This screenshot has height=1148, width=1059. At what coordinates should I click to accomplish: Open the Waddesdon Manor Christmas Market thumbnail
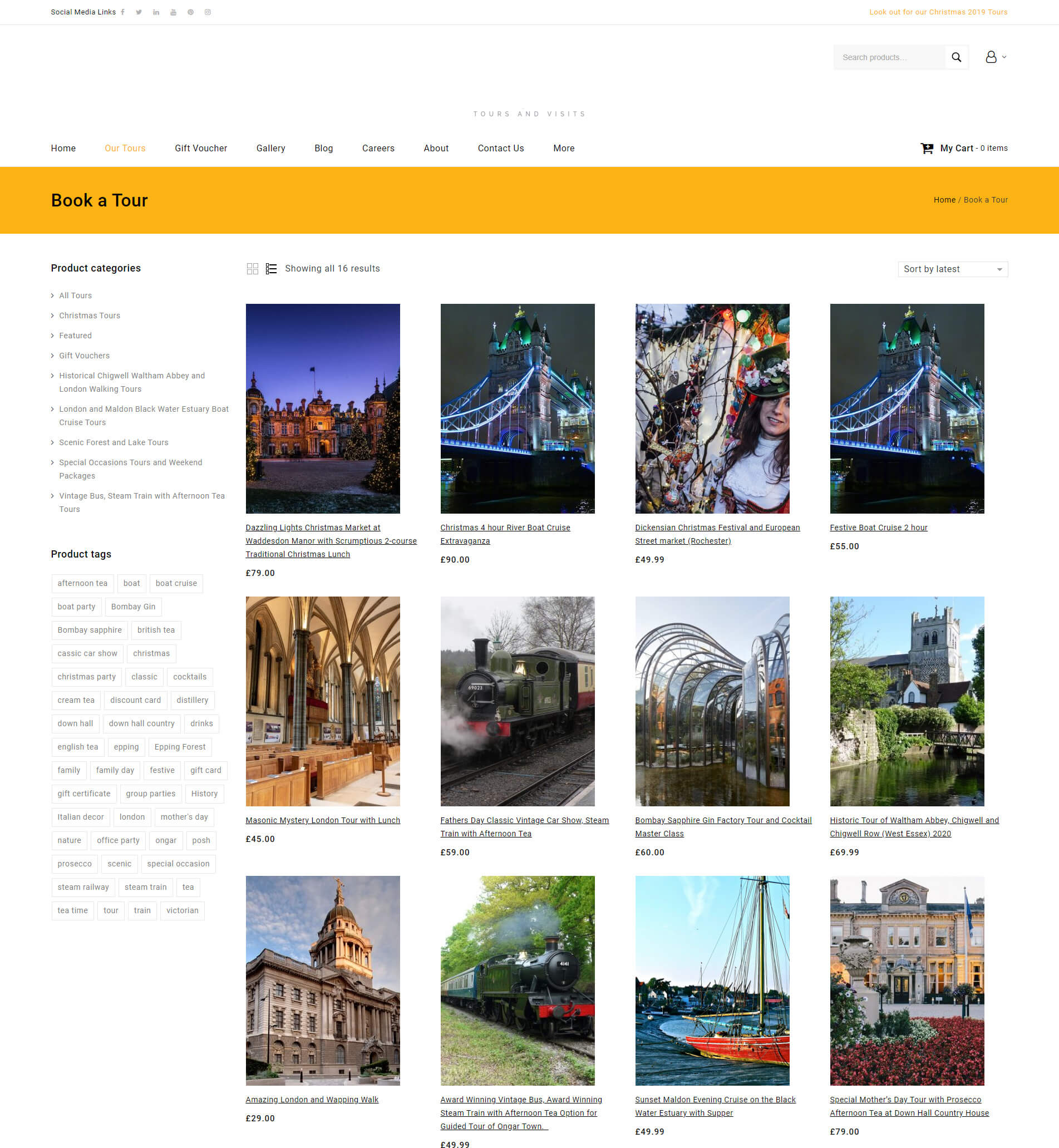(x=323, y=408)
